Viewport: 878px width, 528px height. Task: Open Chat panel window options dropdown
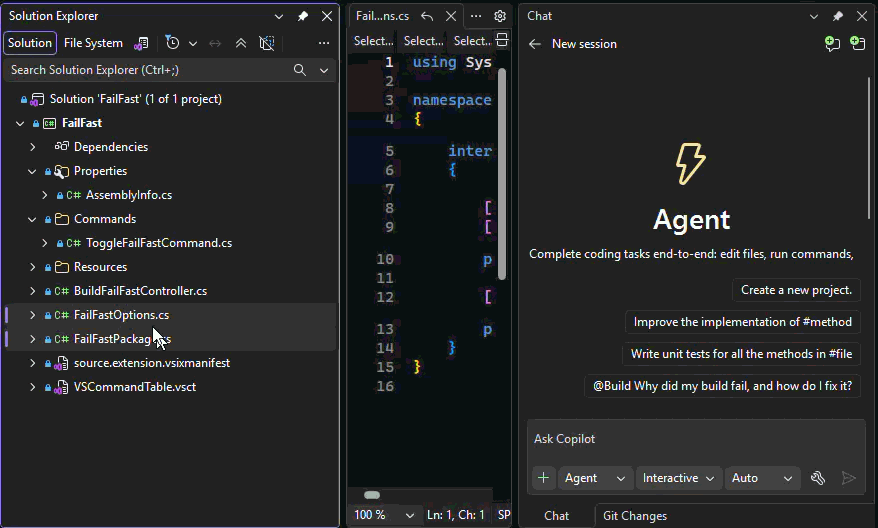coord(814,16)
